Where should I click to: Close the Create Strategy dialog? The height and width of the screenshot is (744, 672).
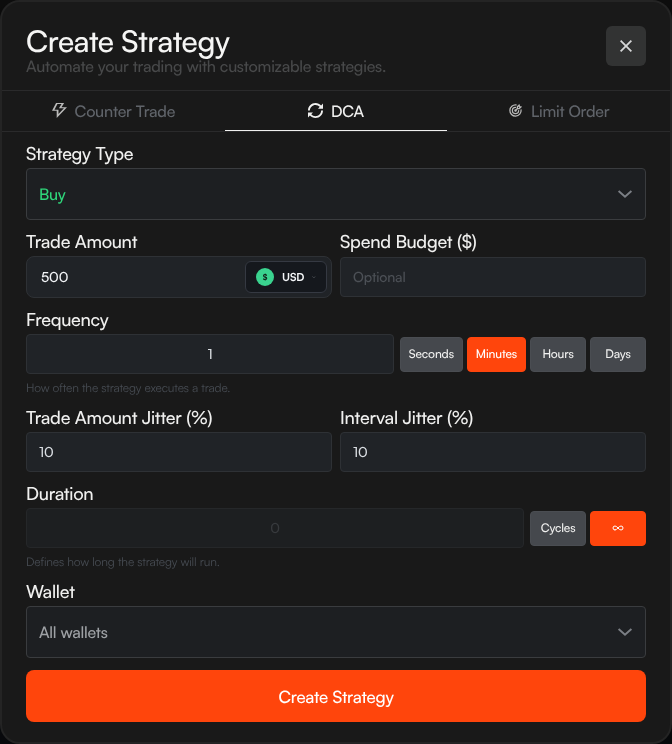(625, 46)
